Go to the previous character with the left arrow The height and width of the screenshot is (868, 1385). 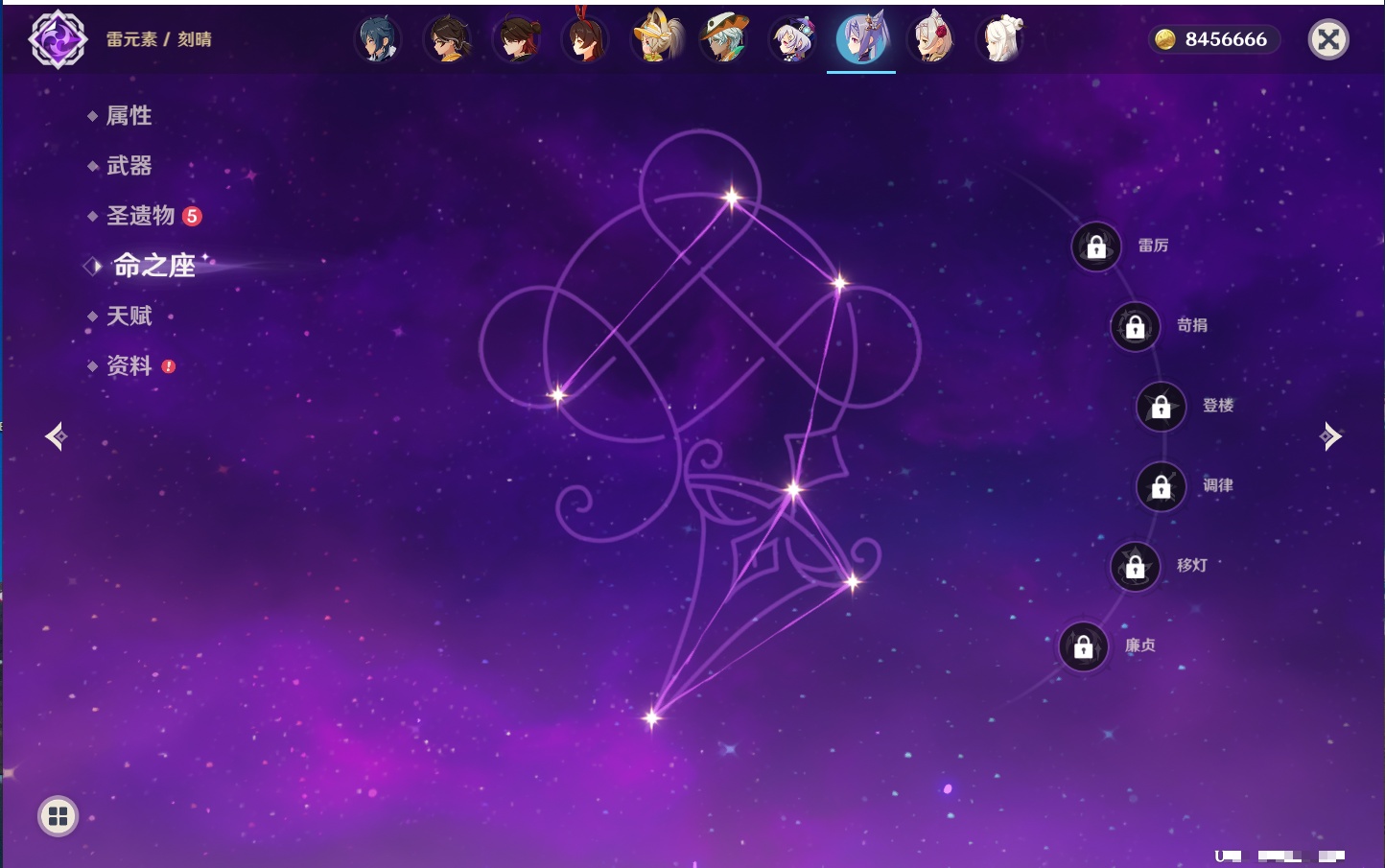(56, 436)
